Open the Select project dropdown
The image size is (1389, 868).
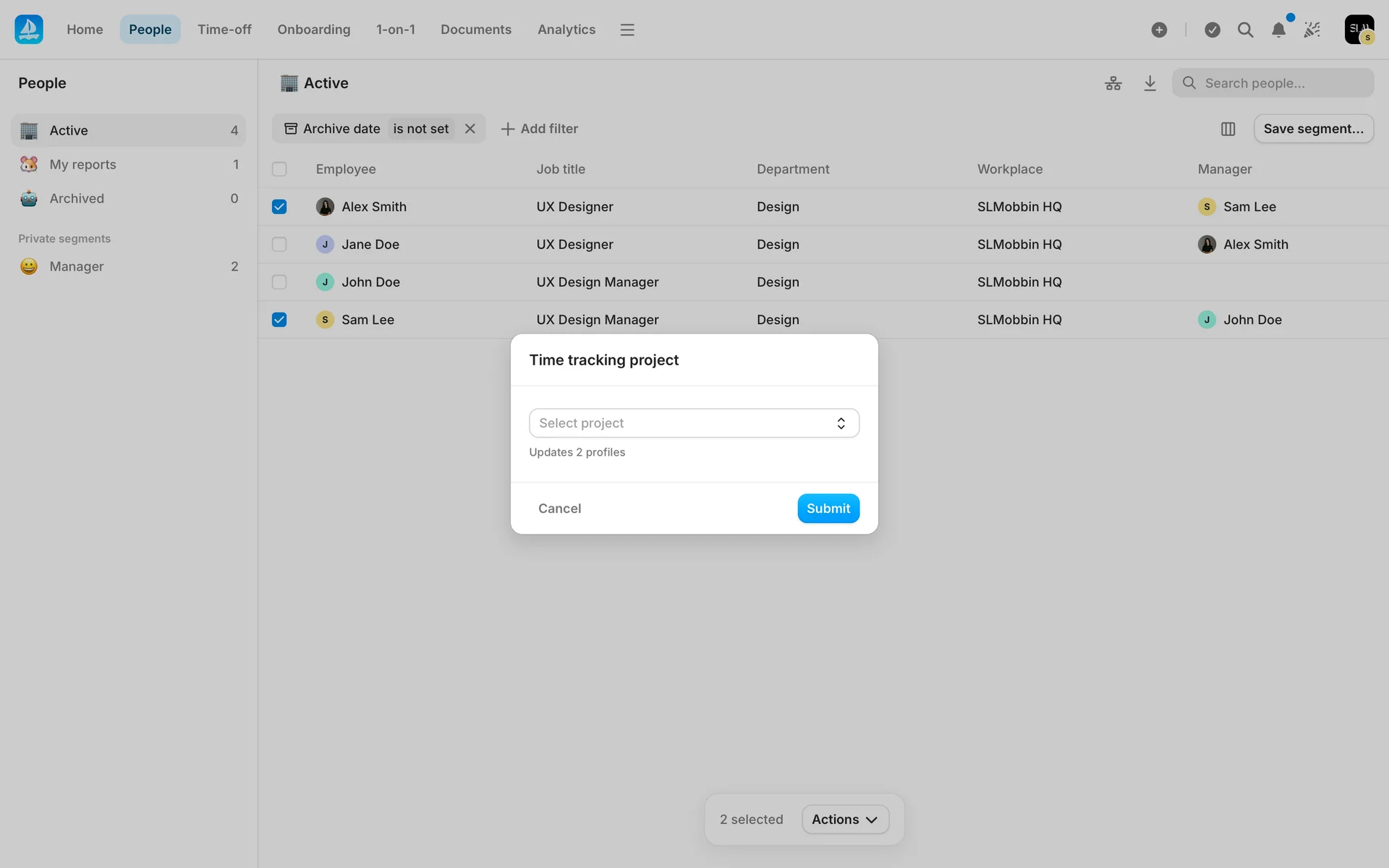click(x=694, y=423)
